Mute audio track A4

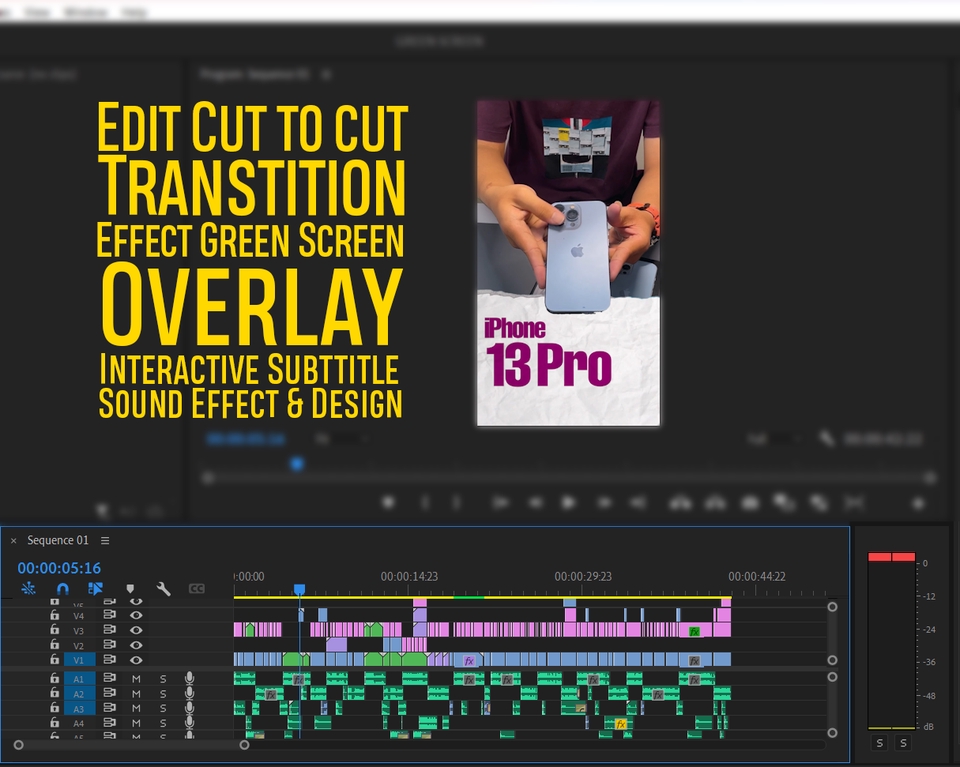click(x=136, y=723)
